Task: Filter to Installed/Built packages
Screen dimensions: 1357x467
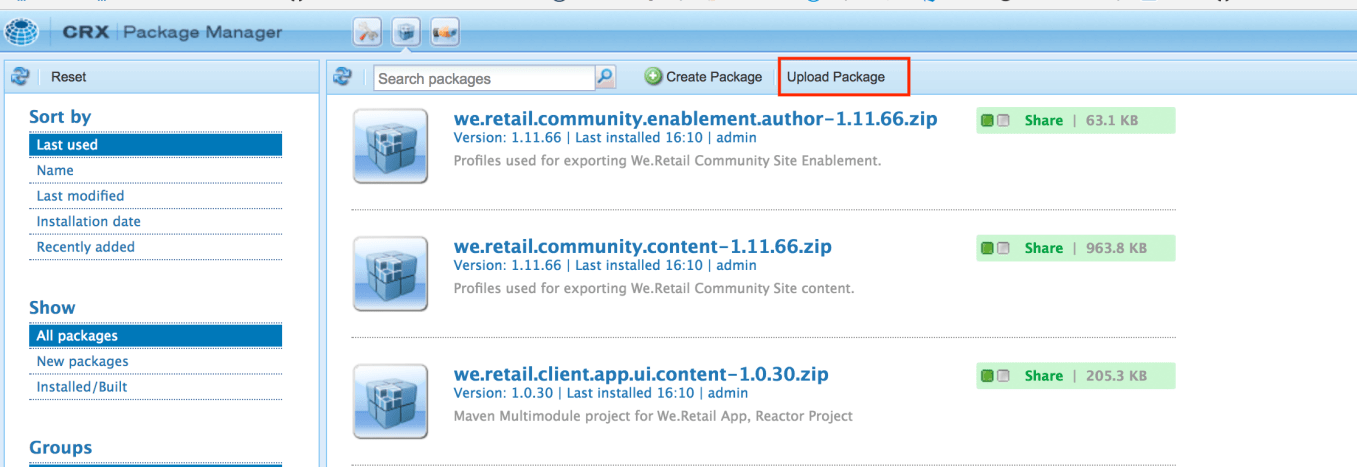Action: [x=82, y=387]
